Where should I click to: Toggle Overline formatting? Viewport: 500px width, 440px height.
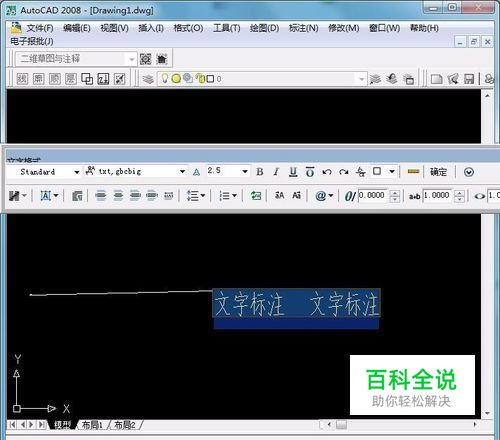(x=310, y=172)
